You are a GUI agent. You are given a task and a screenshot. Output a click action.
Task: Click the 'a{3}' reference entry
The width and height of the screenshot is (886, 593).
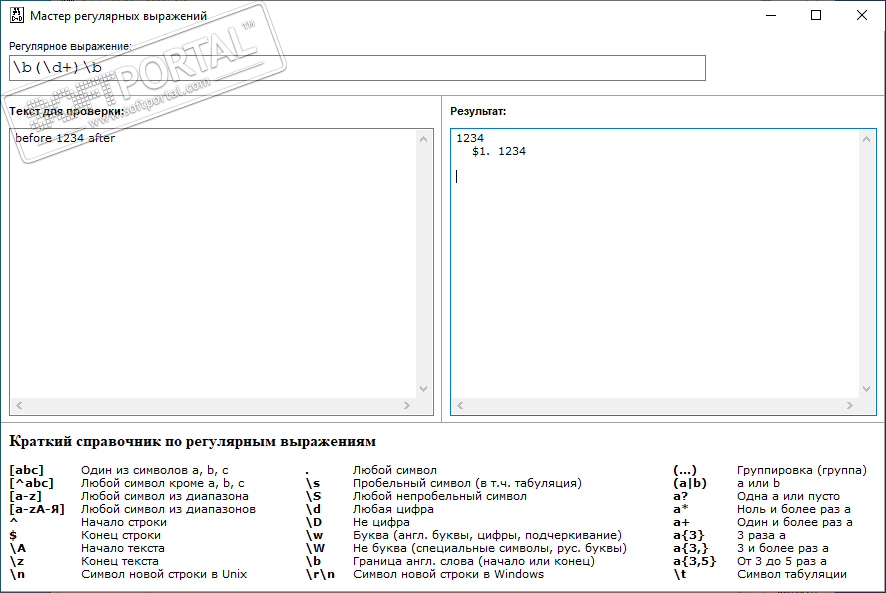click(x=689, y=535)
